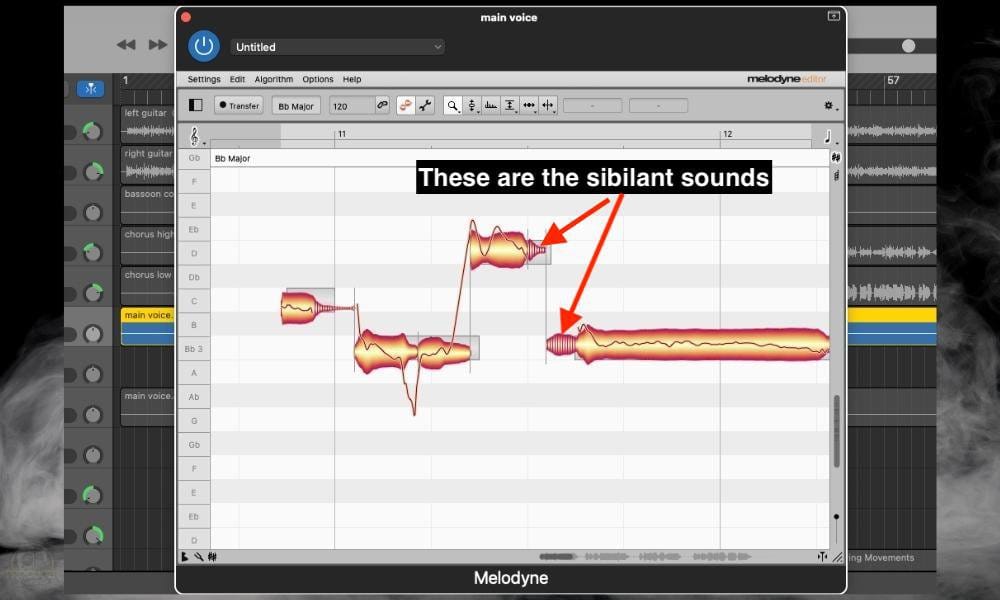The image size is (1000, 600).
Task: Click bar 12 in the time ruler
Action: click(728, 134)
